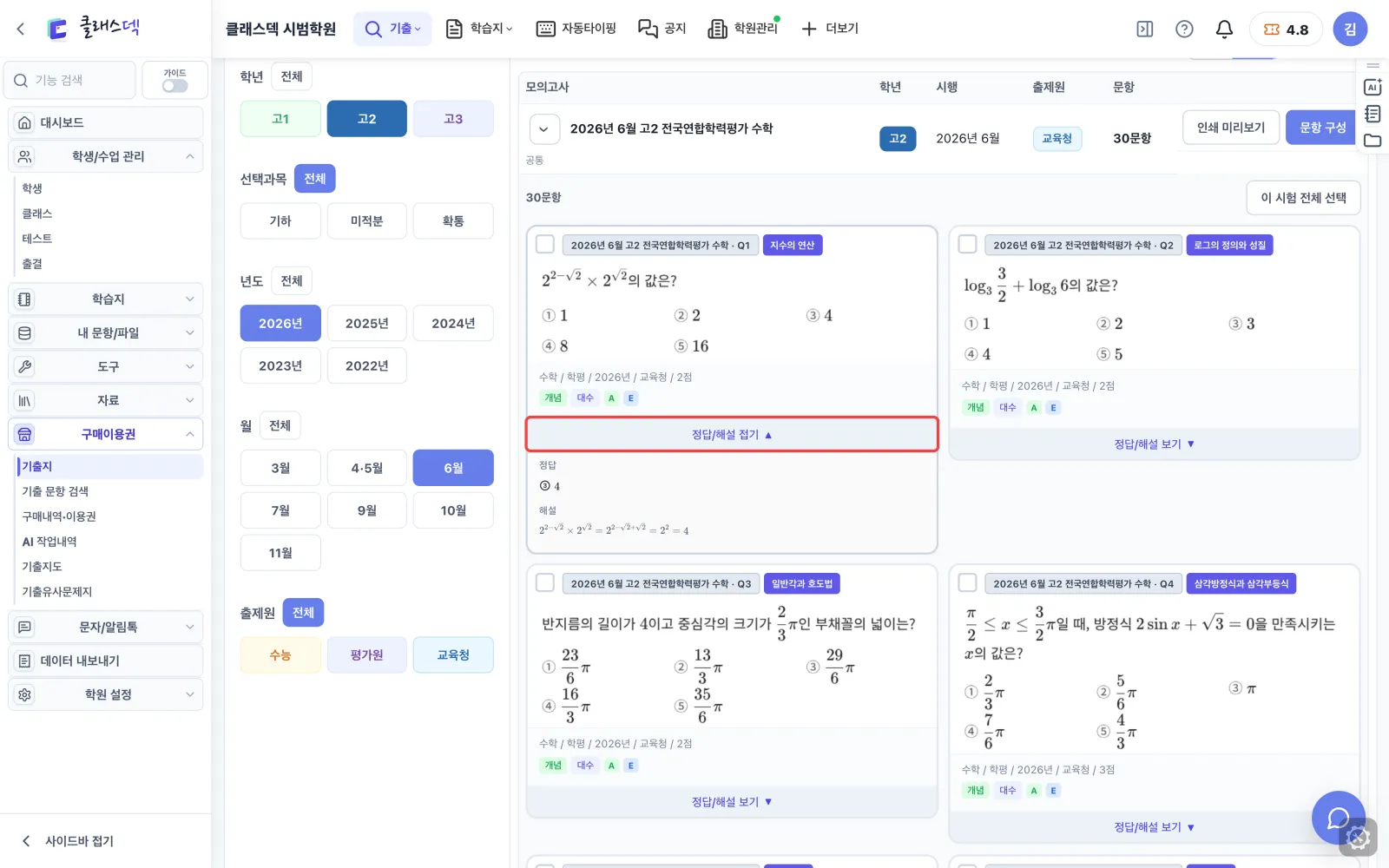Open the AI panel icon on right rail
1389x868 pixels.
click(1373, 87)
